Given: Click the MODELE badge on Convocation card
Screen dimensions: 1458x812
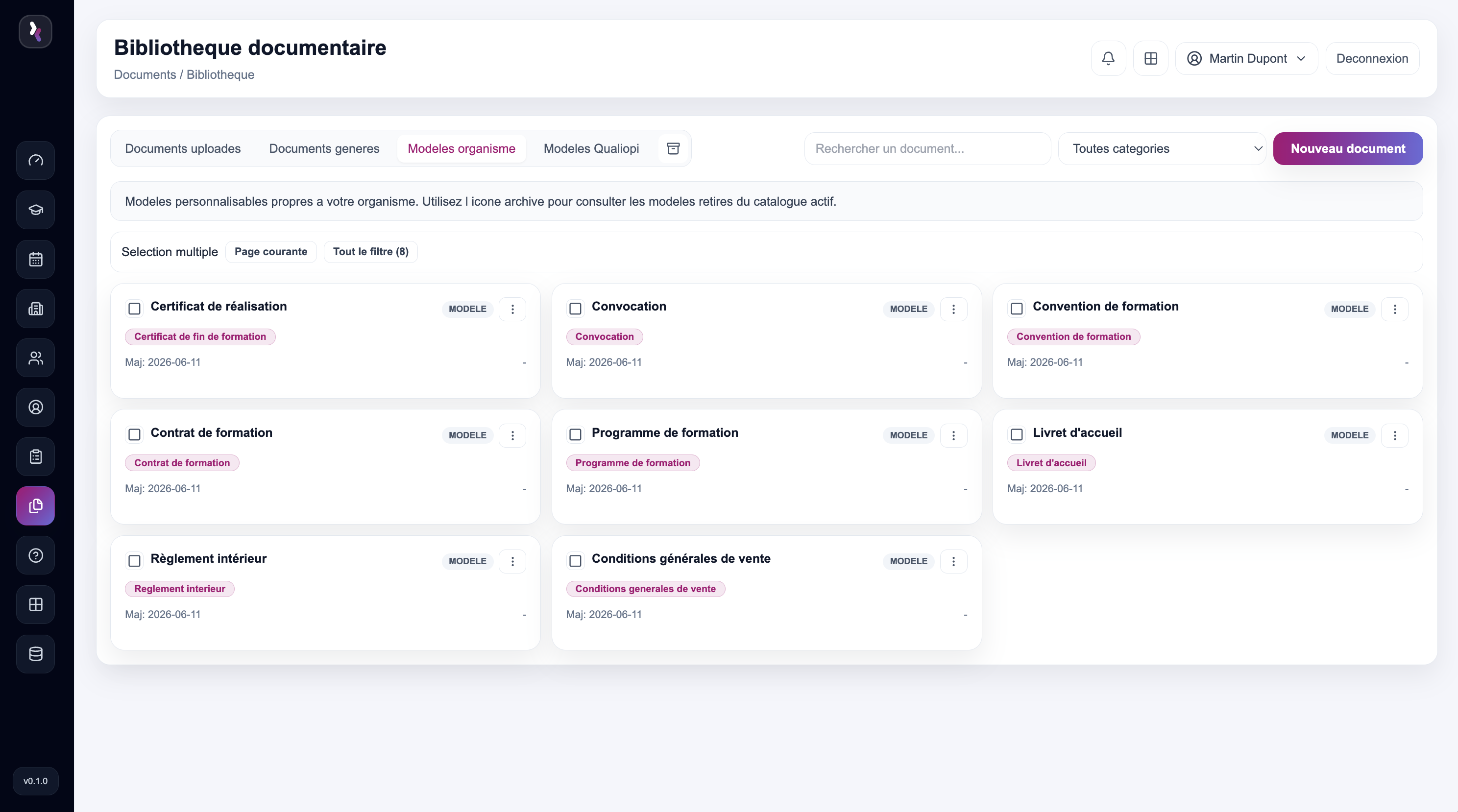Looking at the screenshot, I should (x=908, y=309).
